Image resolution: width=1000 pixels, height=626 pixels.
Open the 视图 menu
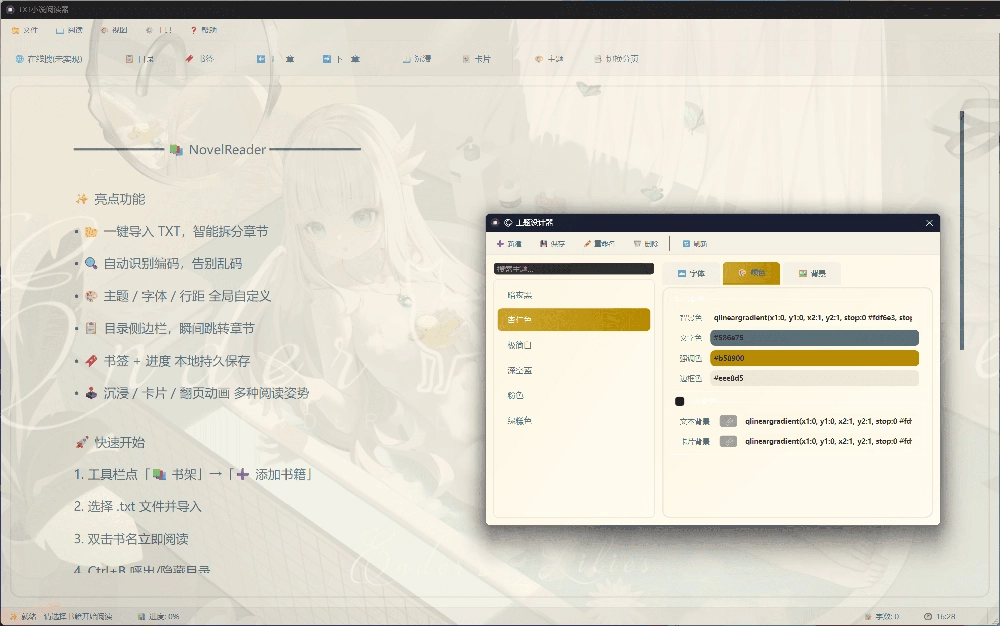coord(114,30)
